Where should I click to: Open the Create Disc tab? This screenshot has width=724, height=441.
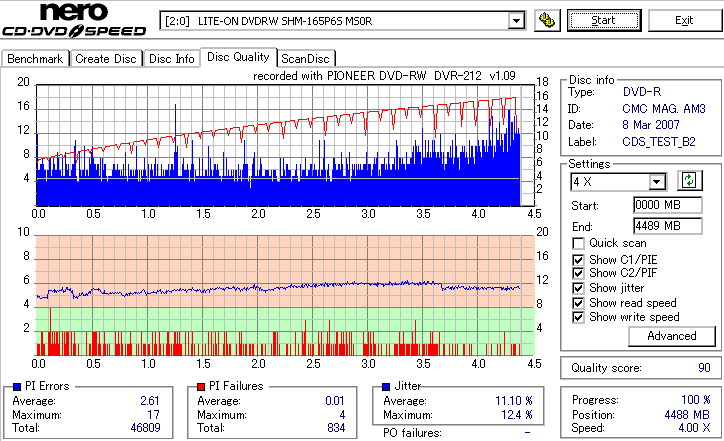pos(106,59)
